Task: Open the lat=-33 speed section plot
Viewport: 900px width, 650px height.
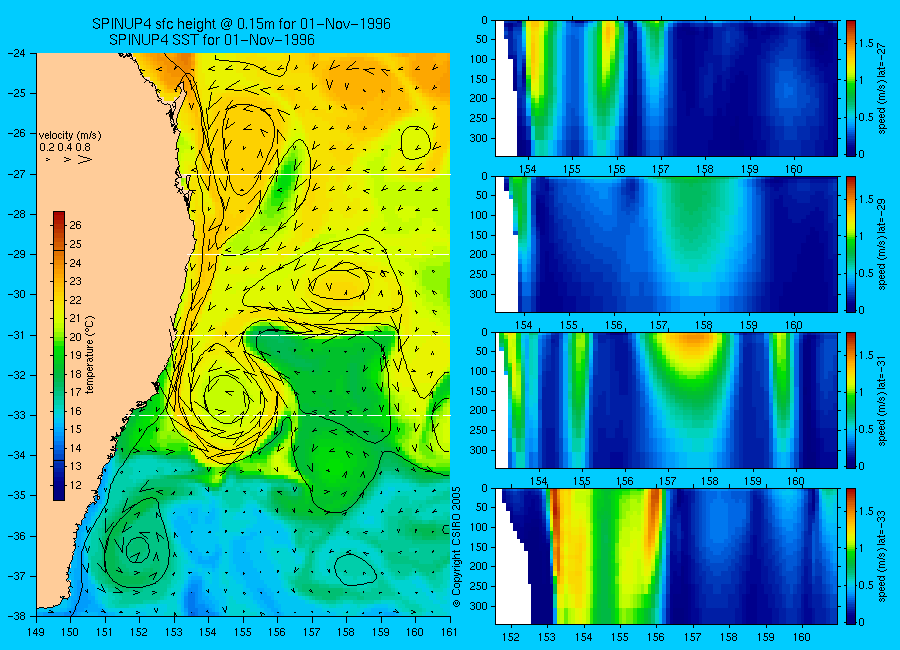Action: pyautogui.click(x=666, y=556)
